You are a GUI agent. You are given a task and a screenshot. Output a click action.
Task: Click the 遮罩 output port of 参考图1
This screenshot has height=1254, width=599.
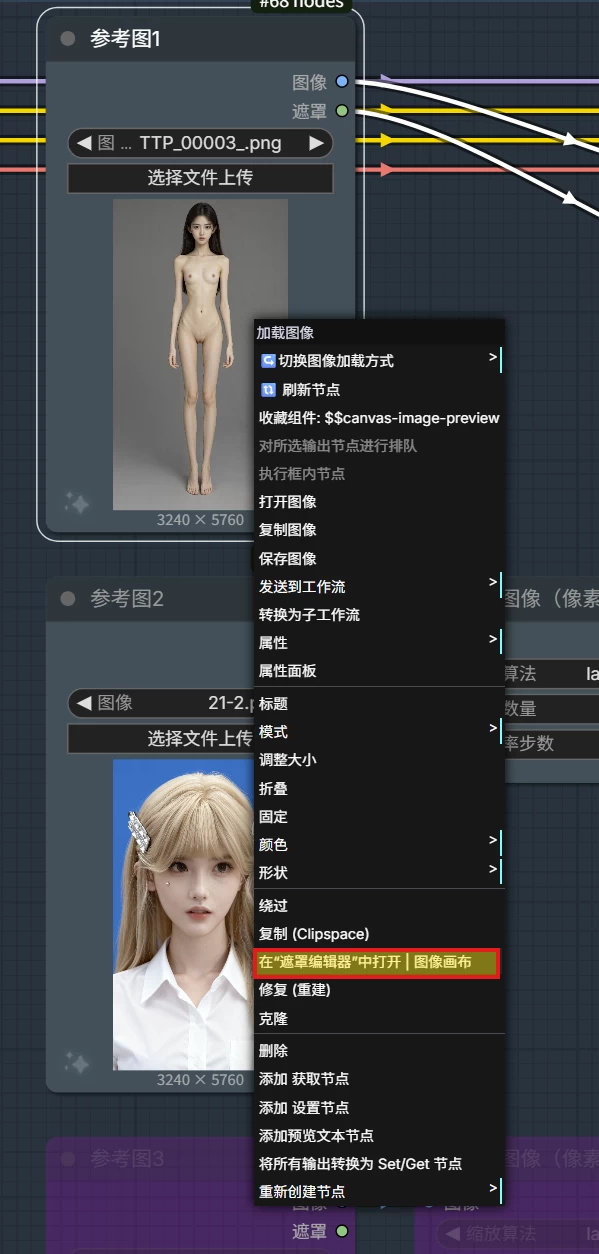(342, 111)
